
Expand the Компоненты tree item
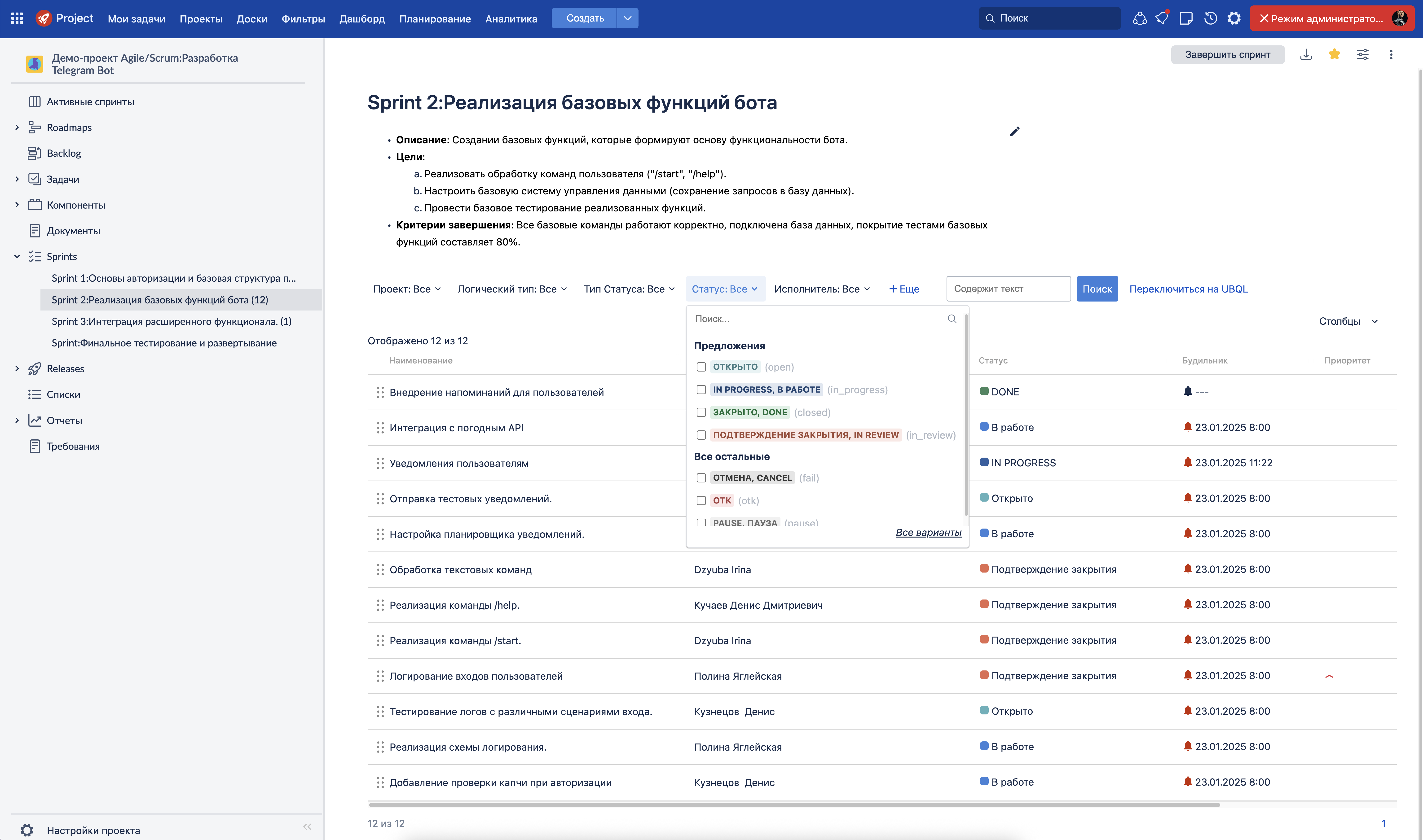(17, 205)
